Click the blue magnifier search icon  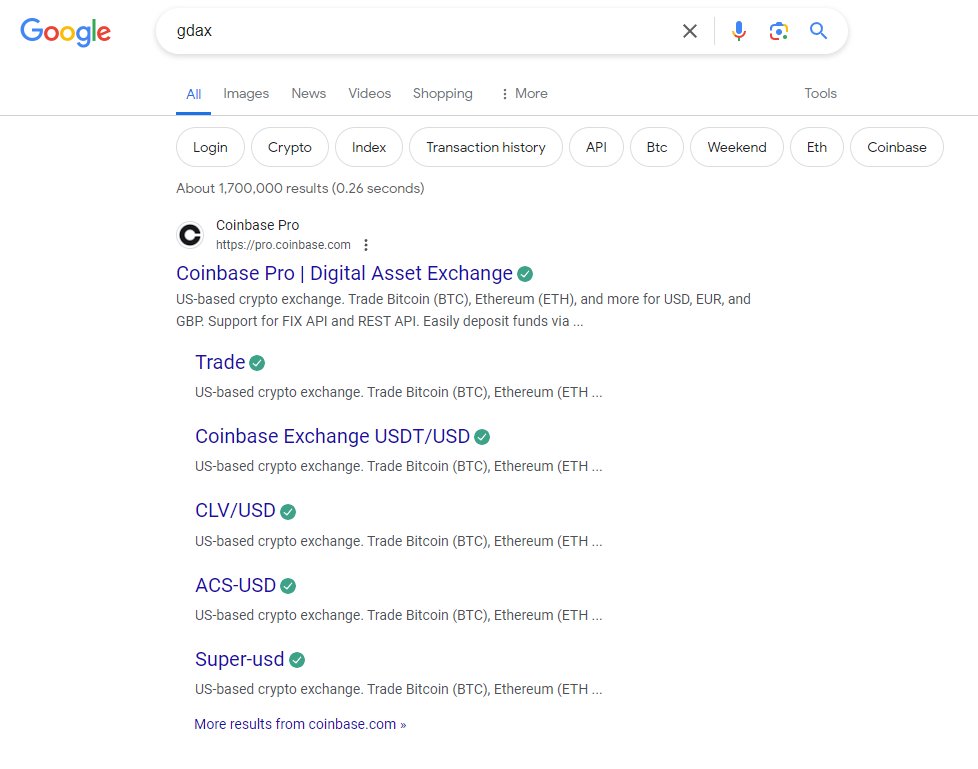tap(818, 31)
